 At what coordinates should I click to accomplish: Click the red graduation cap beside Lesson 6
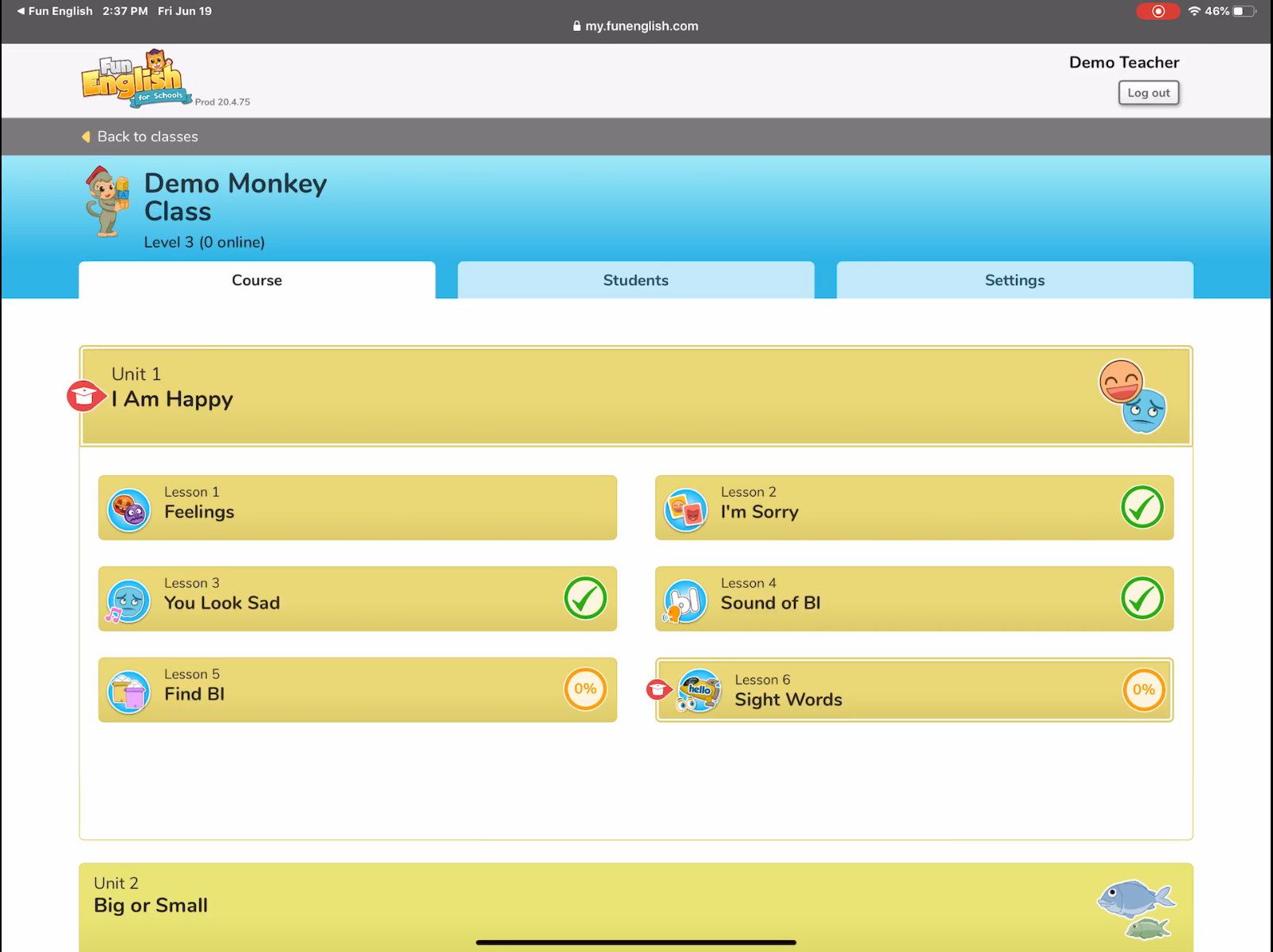[658, 689]
